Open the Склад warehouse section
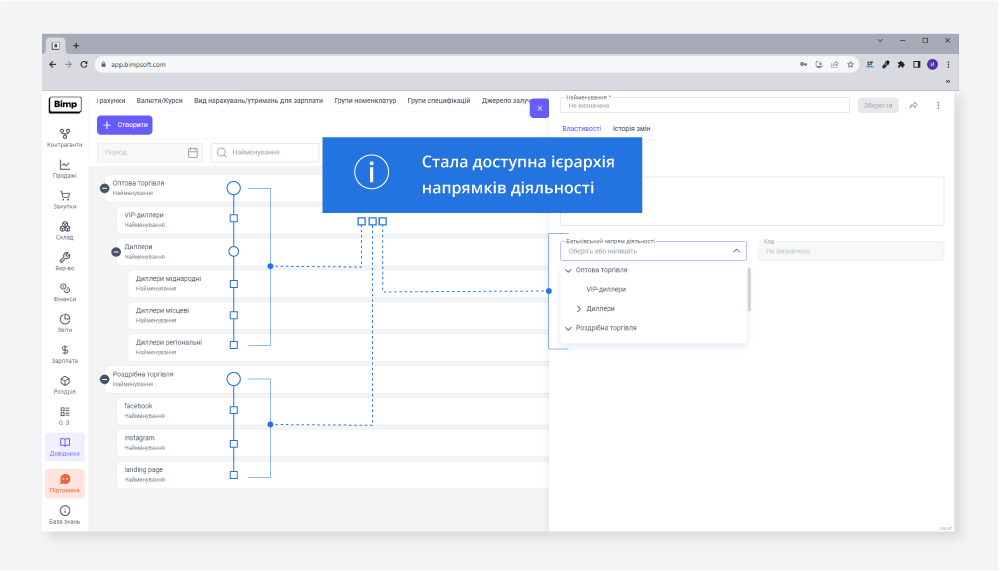This screenshot has width=1001, height=571. click(65, 230)
